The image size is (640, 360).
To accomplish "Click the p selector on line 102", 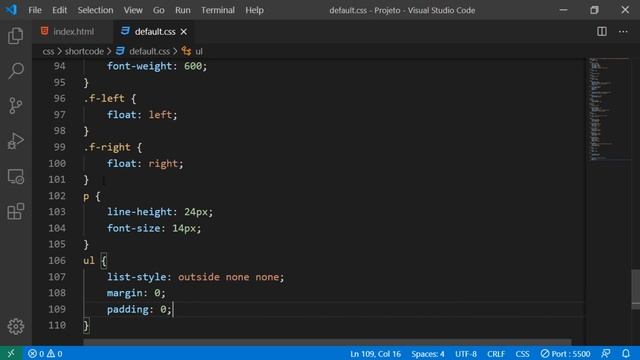I will [86, 196].
